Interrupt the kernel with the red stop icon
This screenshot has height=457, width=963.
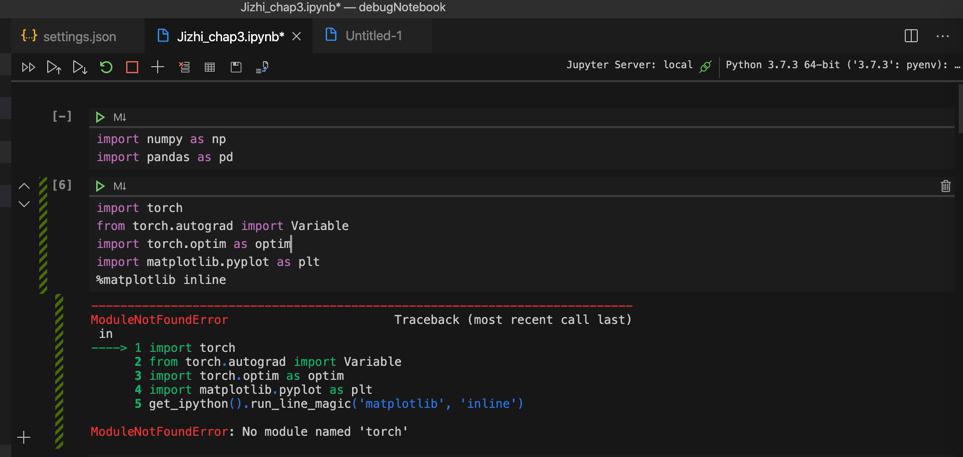click(132, 68)
